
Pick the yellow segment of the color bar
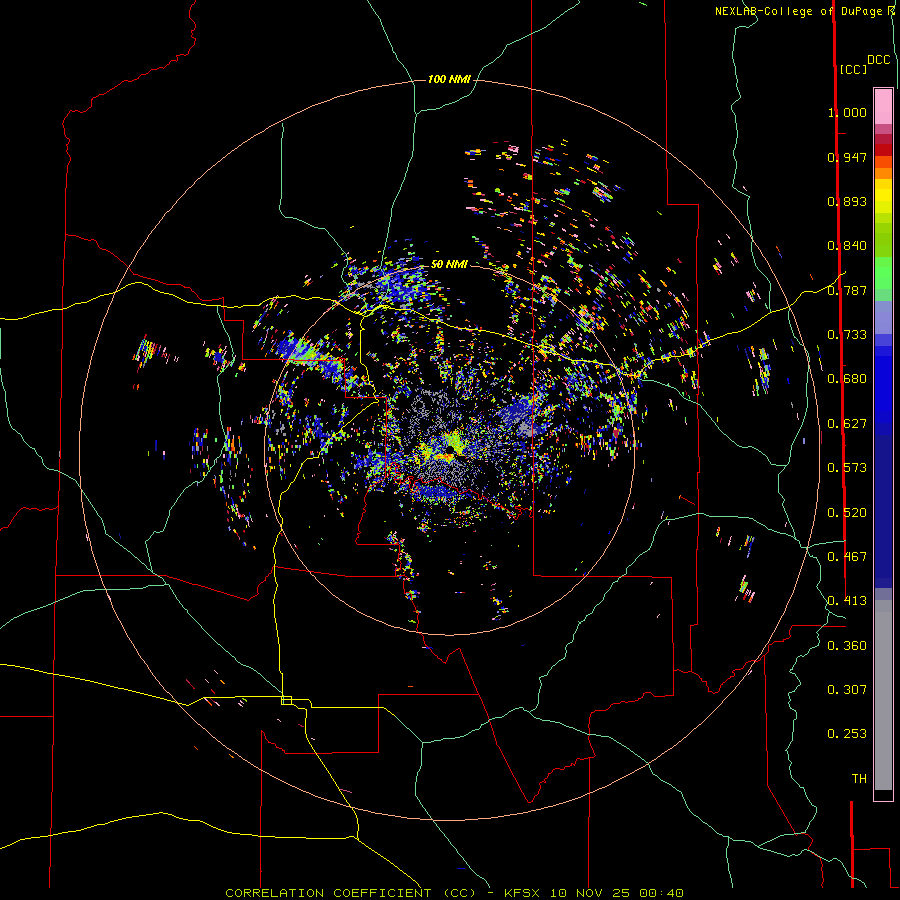point(883,196)
